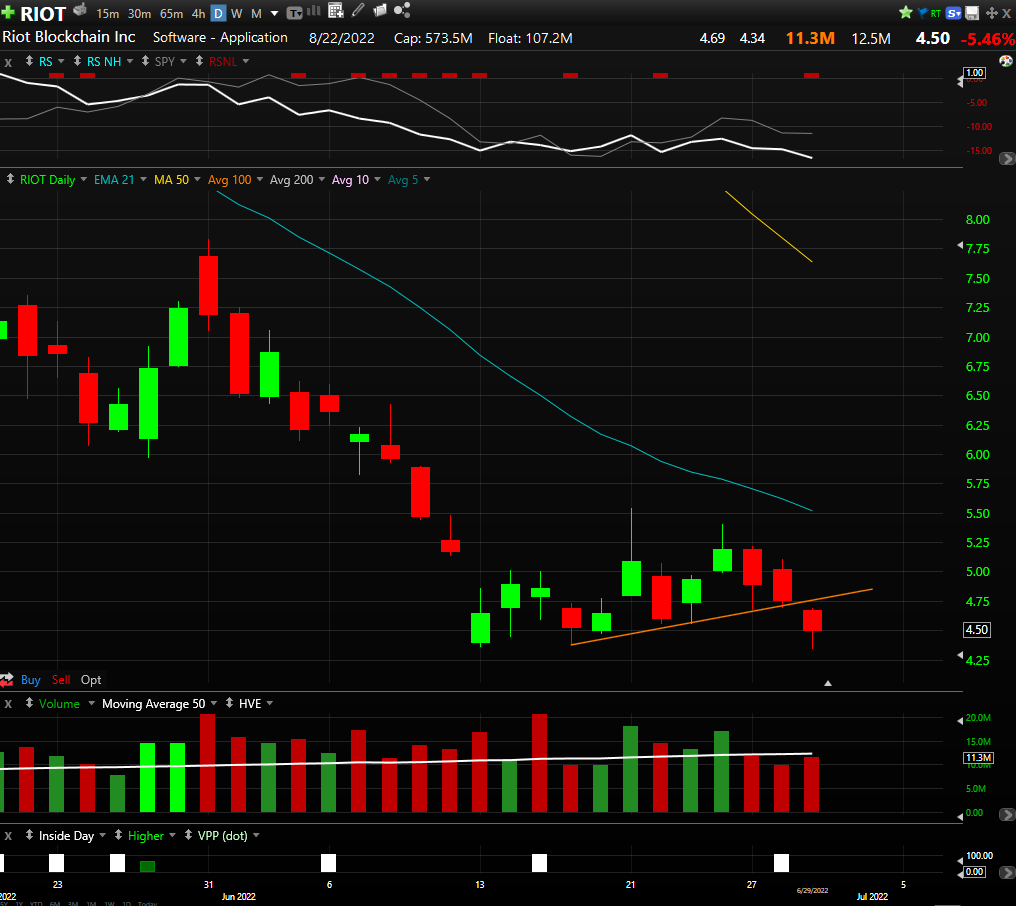Click the blue flag icon
The width and height of the screenshot is (1016, 906).
click(923, 13)
